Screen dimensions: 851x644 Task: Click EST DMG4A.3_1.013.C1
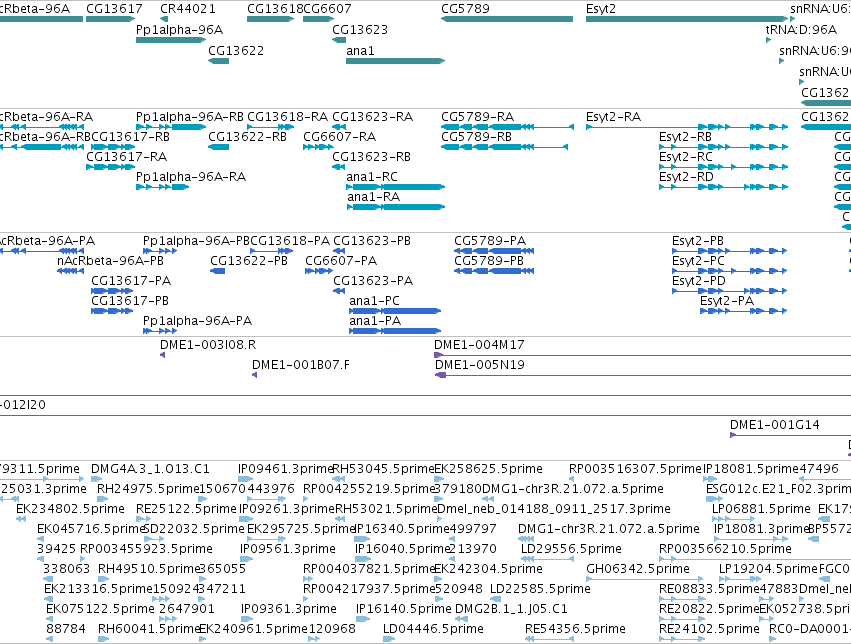coord(97,479)
